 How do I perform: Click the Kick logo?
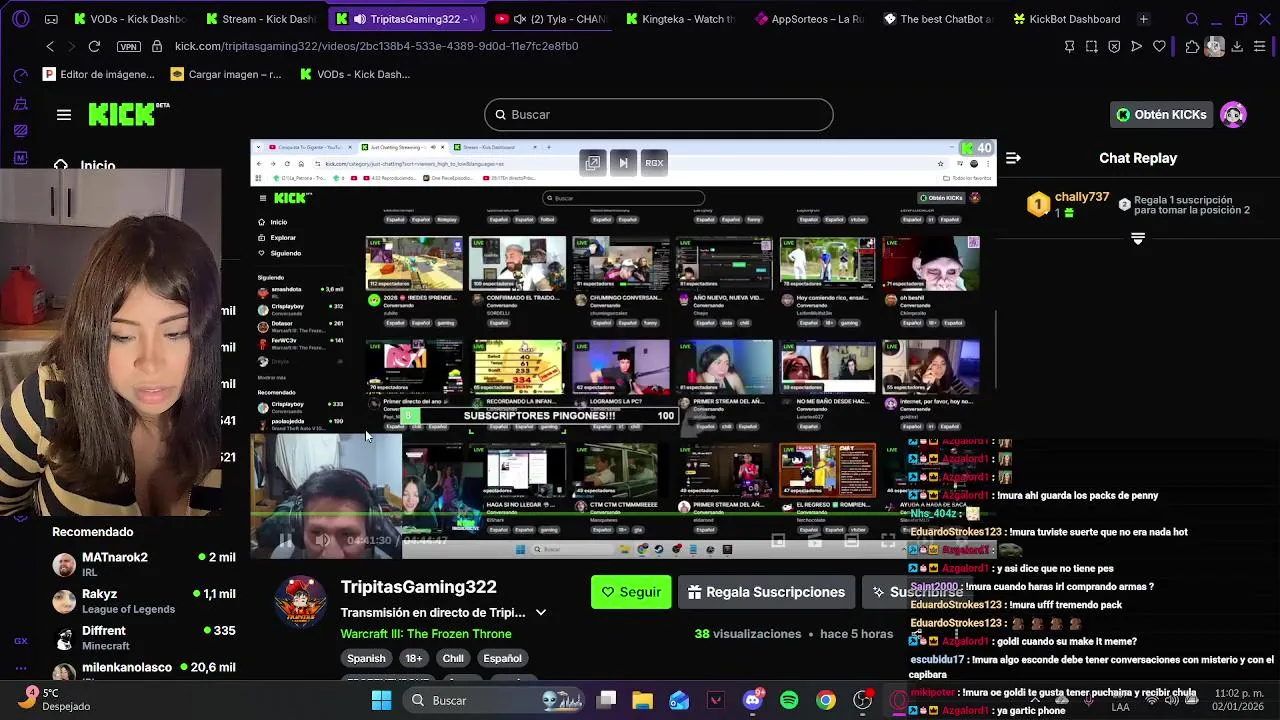(x=128, y=114)
